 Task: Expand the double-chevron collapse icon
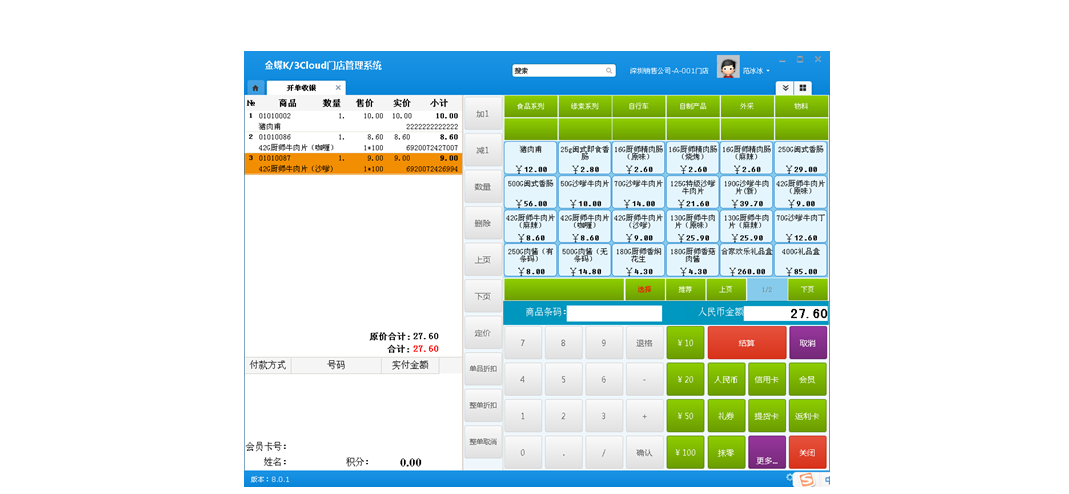[x=785, y=88]
